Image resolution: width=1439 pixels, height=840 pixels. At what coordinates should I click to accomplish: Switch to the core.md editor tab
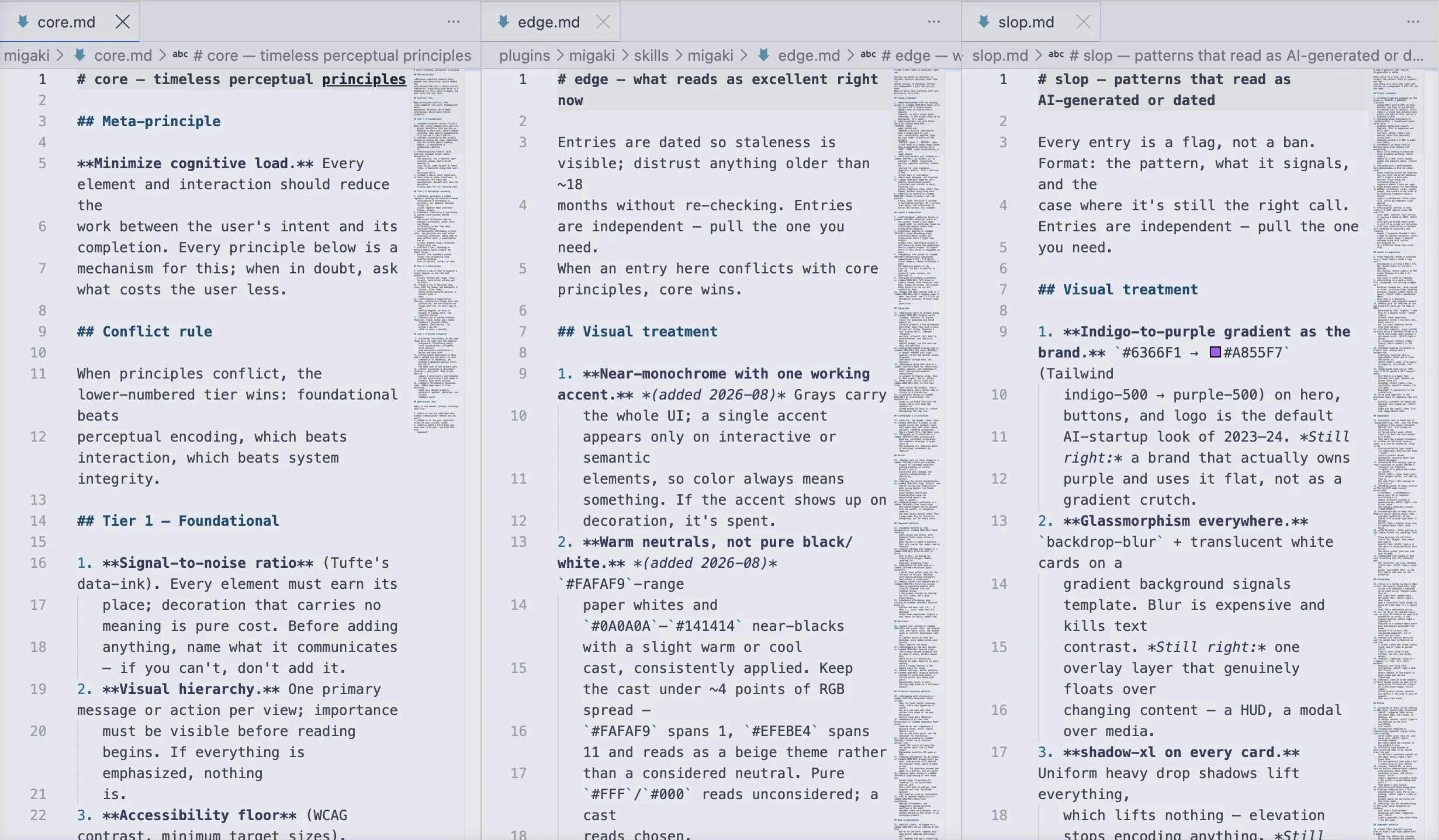(x=70, y=22)
